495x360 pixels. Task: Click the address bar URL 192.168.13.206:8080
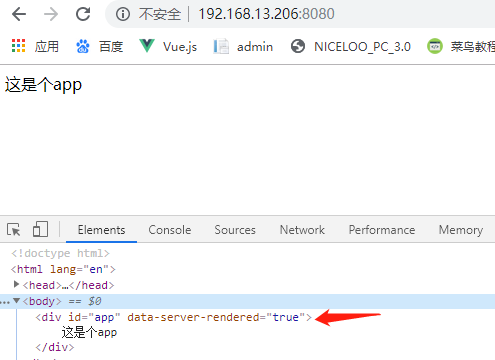pyautogui.click(x=266, y=14)
